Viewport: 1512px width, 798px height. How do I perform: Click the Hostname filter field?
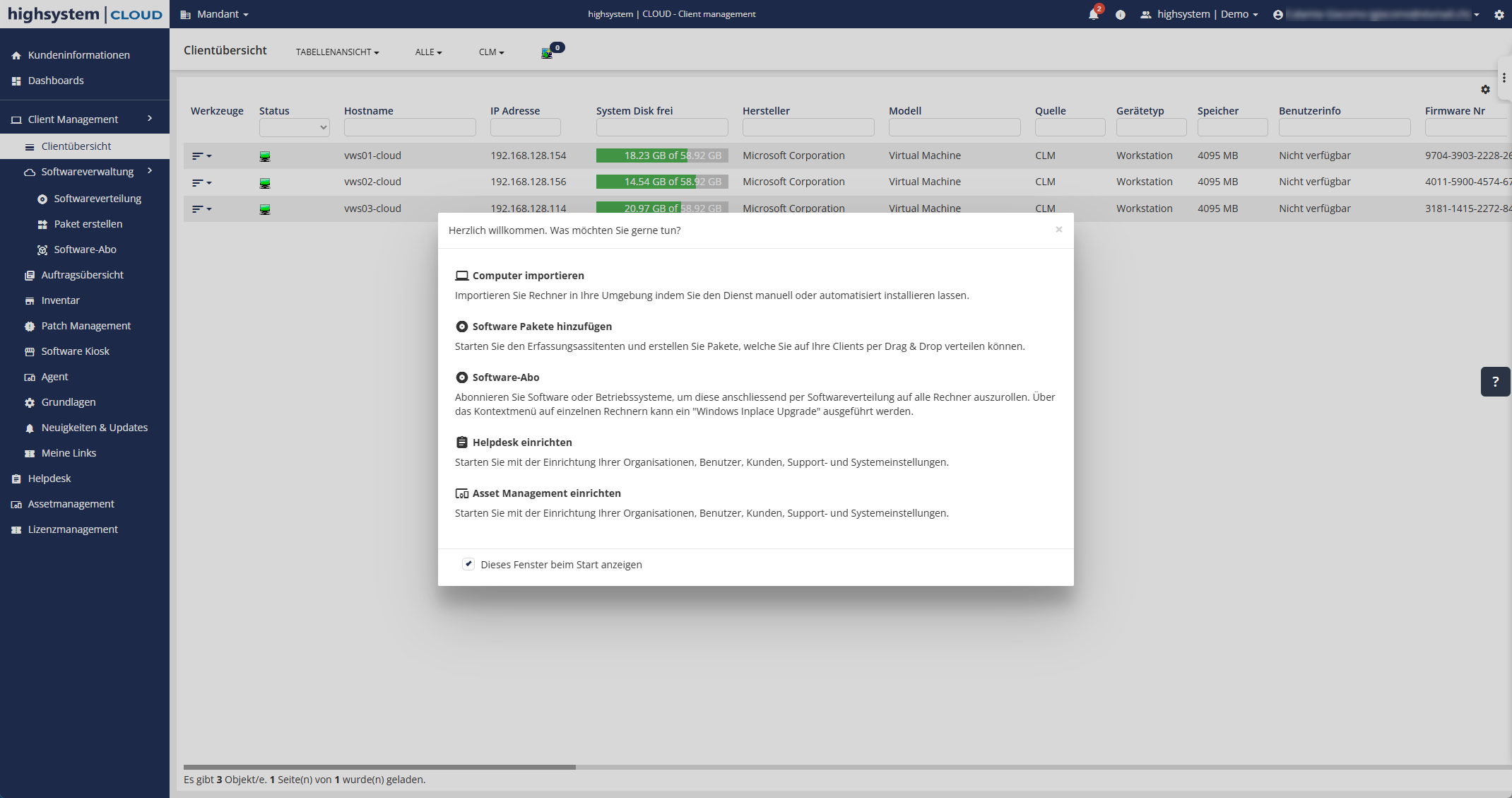[x=410, y=127]
